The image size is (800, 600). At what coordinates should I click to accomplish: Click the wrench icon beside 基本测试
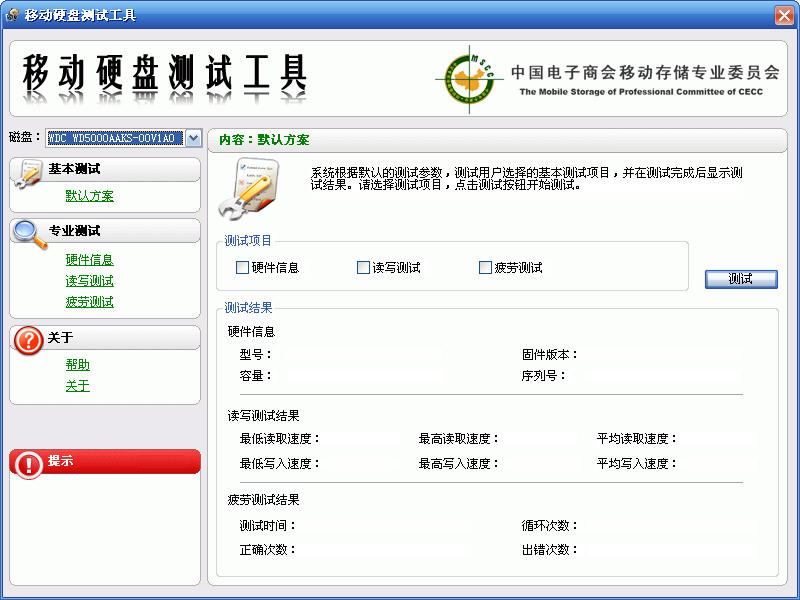26,173
